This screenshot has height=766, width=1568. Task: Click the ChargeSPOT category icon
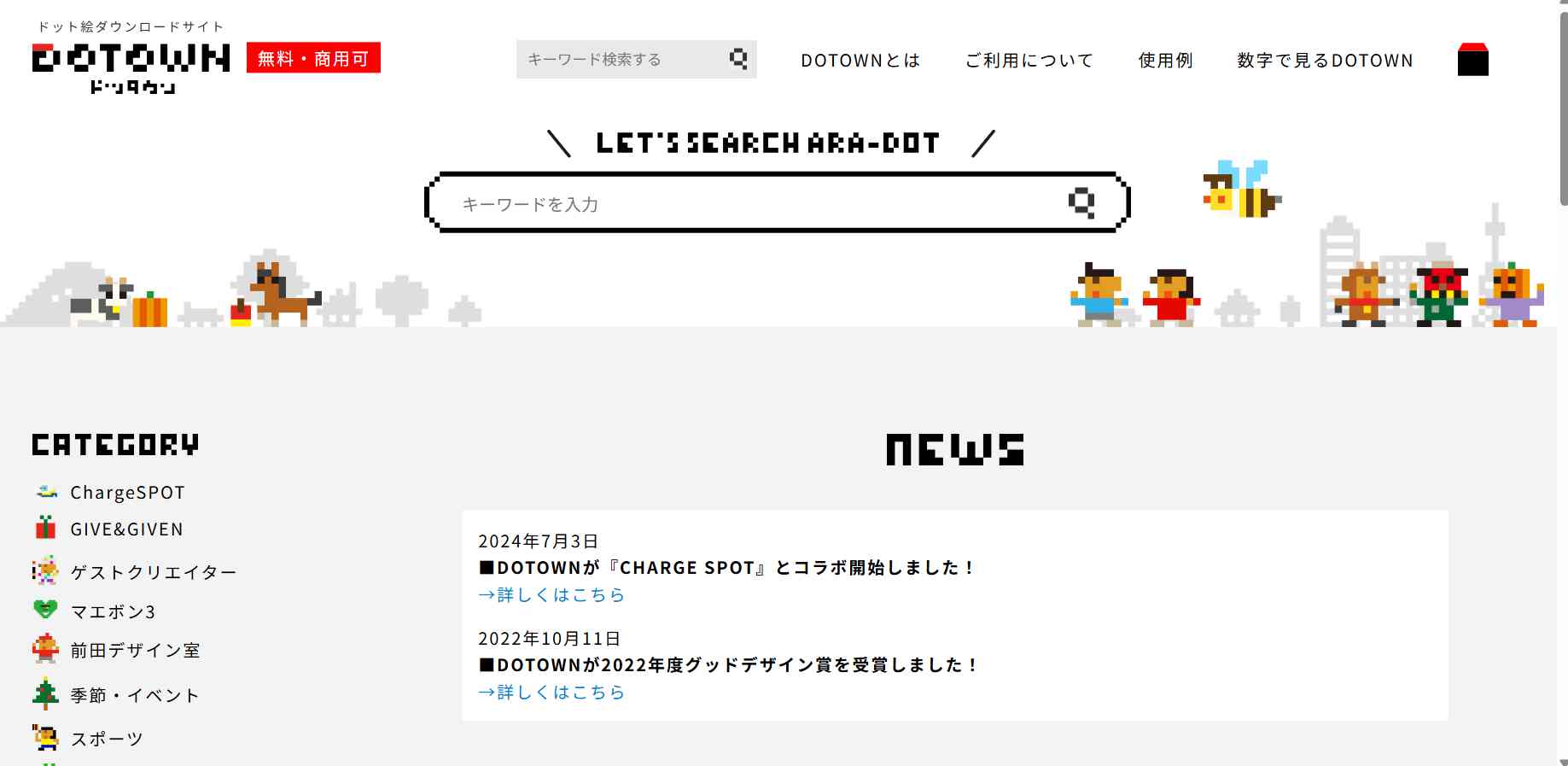pos(46,492)
